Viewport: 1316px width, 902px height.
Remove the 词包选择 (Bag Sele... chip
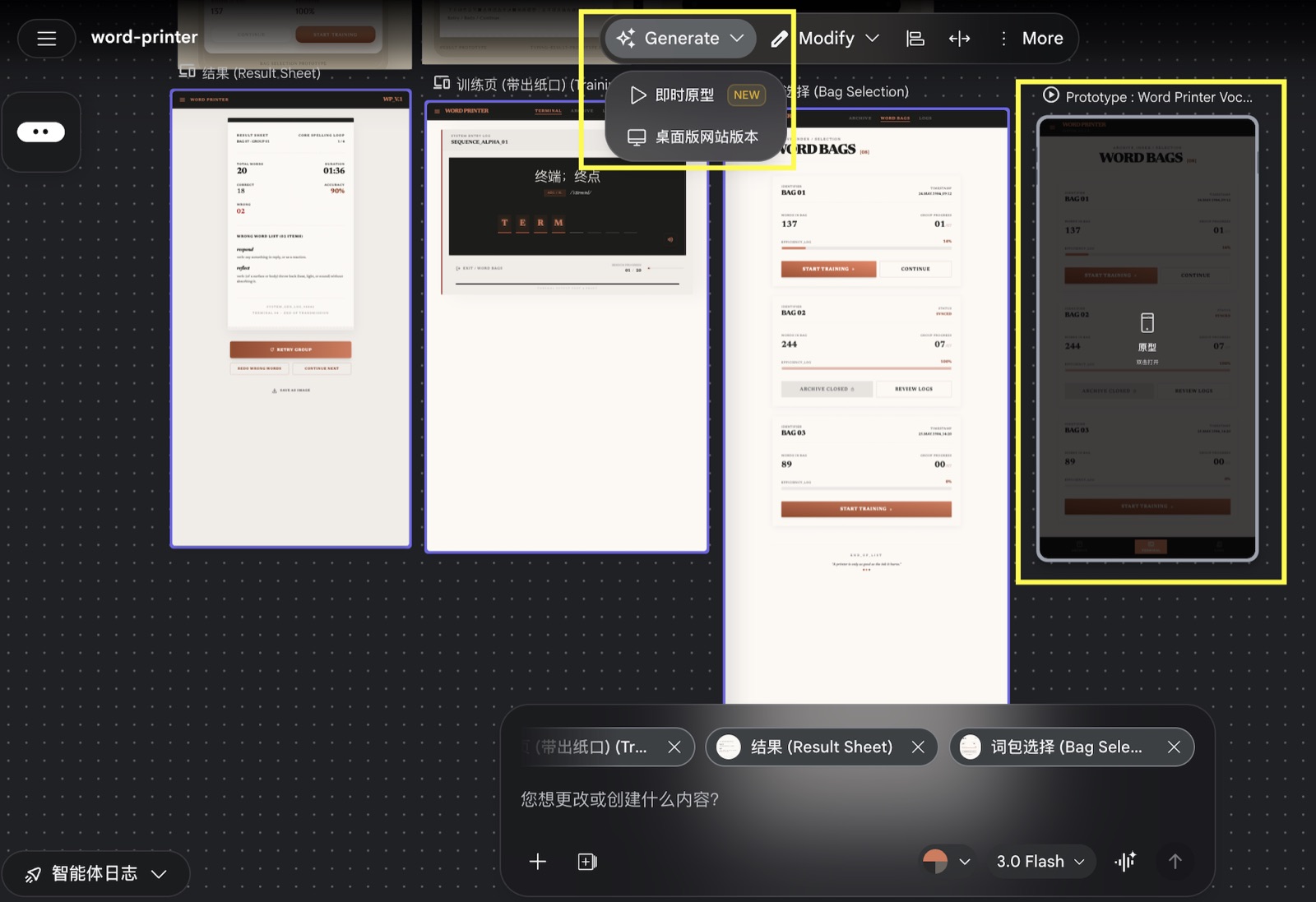click(1174, 747)
